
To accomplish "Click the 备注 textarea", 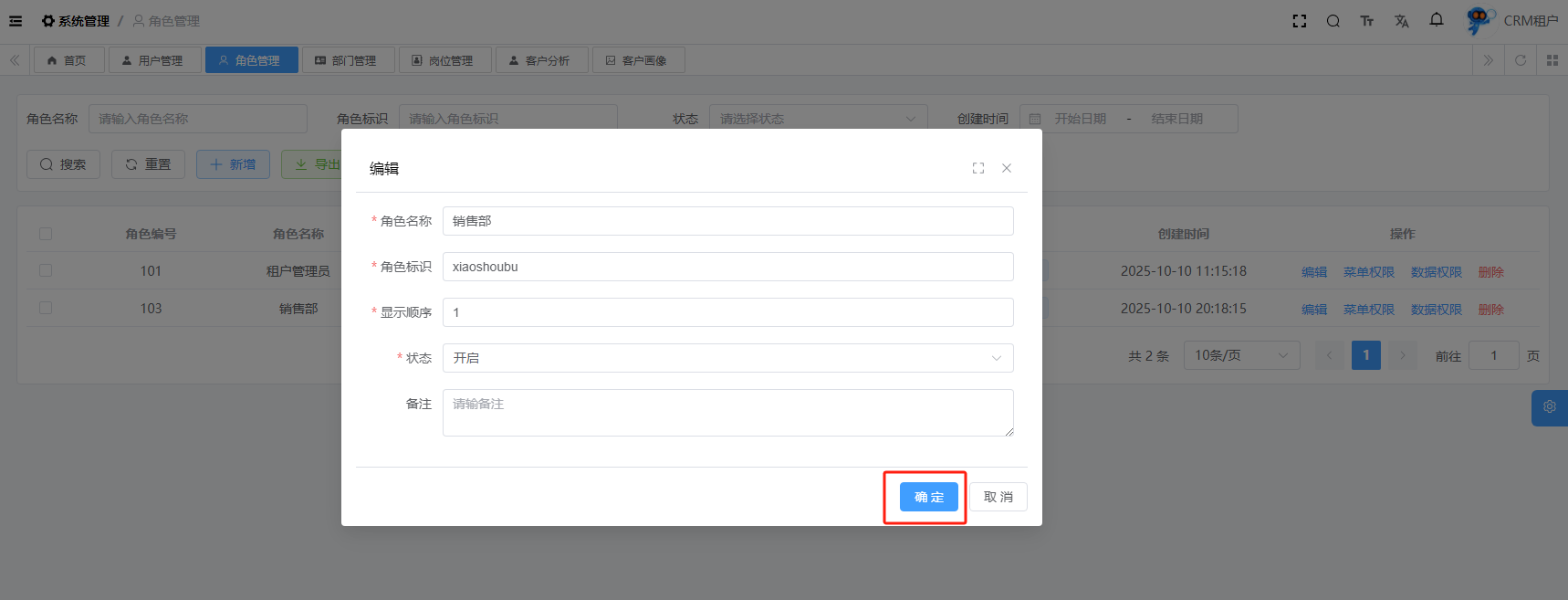I will (x=727, y=413).
